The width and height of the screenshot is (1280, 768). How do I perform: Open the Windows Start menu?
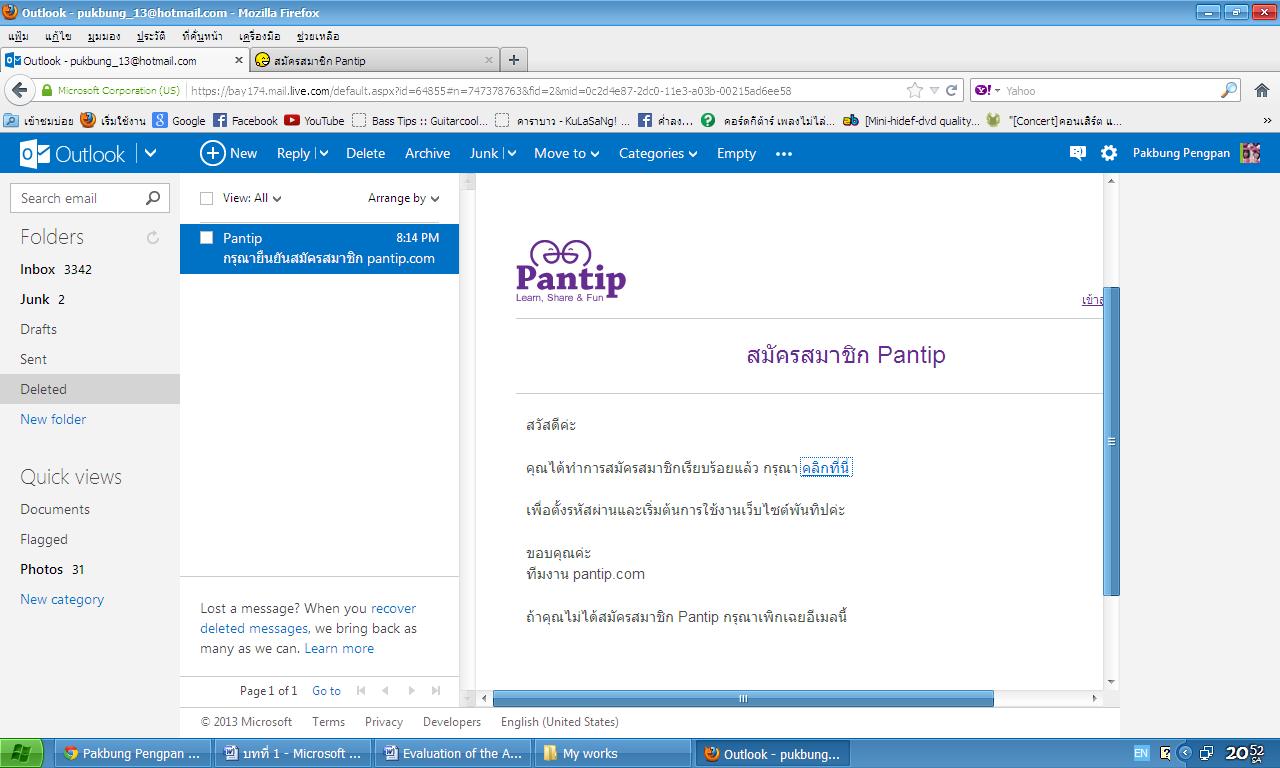21,753
